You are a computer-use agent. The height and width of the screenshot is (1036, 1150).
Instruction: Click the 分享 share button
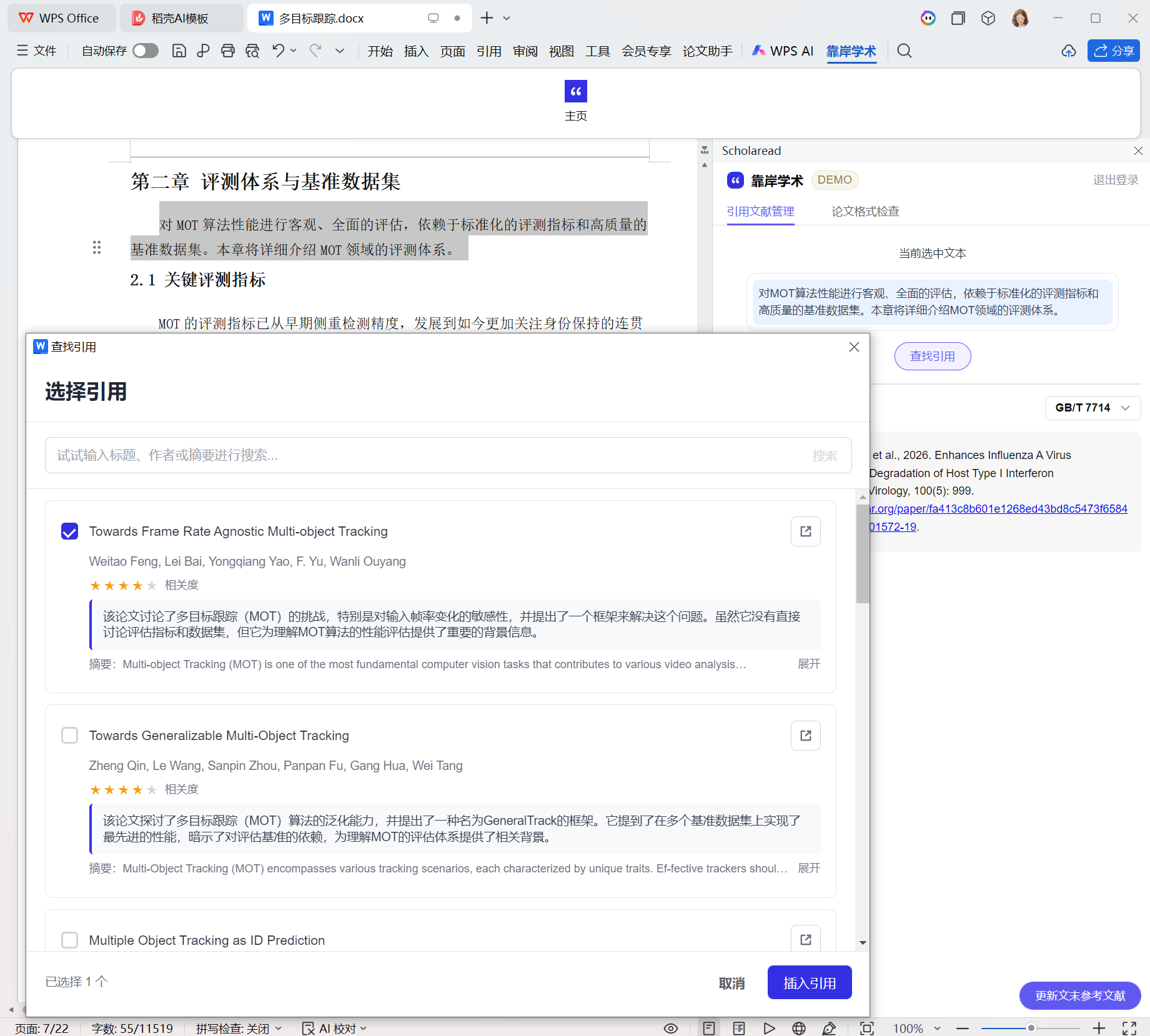[1114, 51]
